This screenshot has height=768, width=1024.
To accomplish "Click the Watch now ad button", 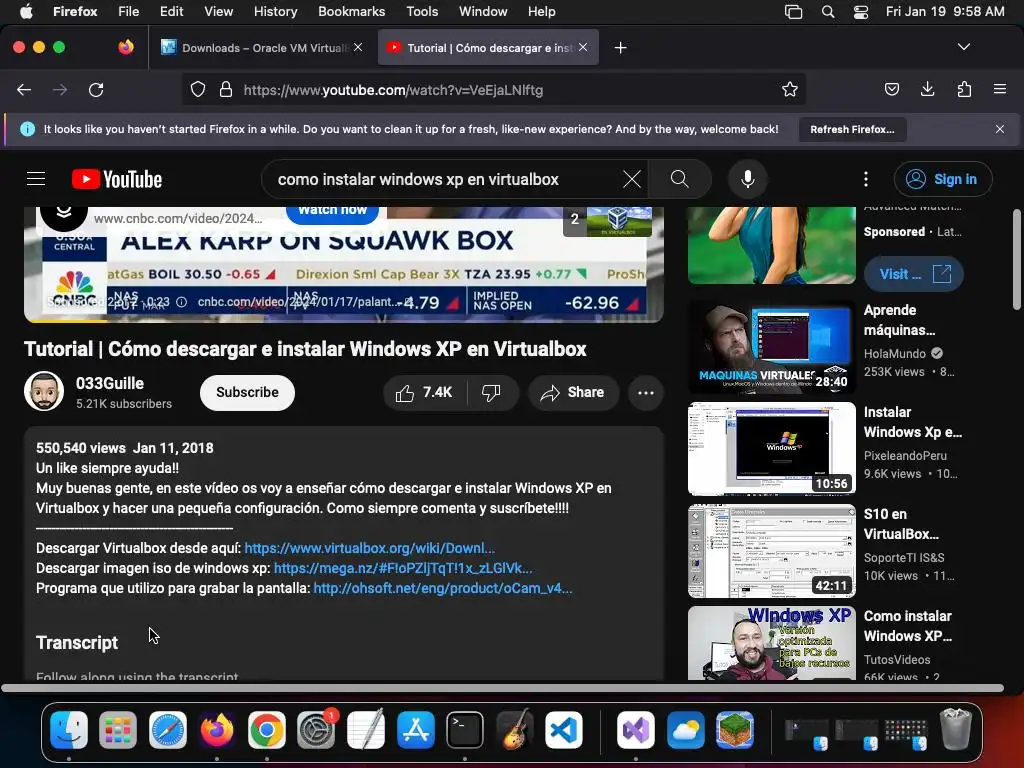I will pos(332,213).
